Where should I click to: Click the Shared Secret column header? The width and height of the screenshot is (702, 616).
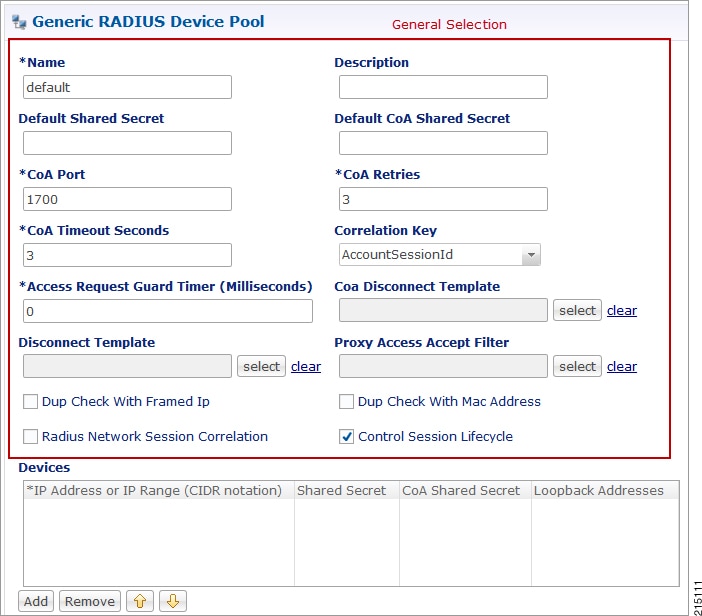(x=347, y=490)
